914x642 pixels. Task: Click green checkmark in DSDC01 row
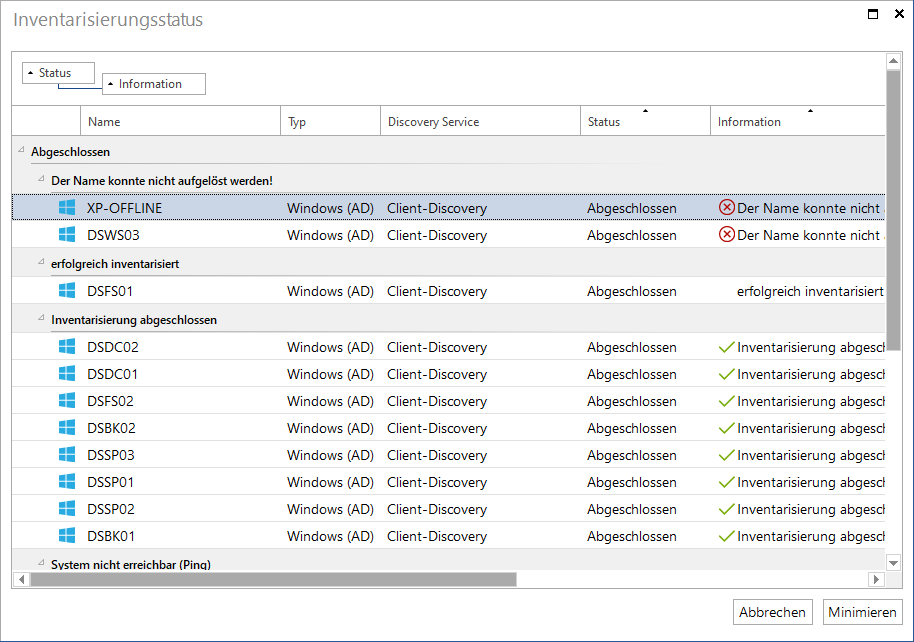pyautogui.click(x=726, y=374)
